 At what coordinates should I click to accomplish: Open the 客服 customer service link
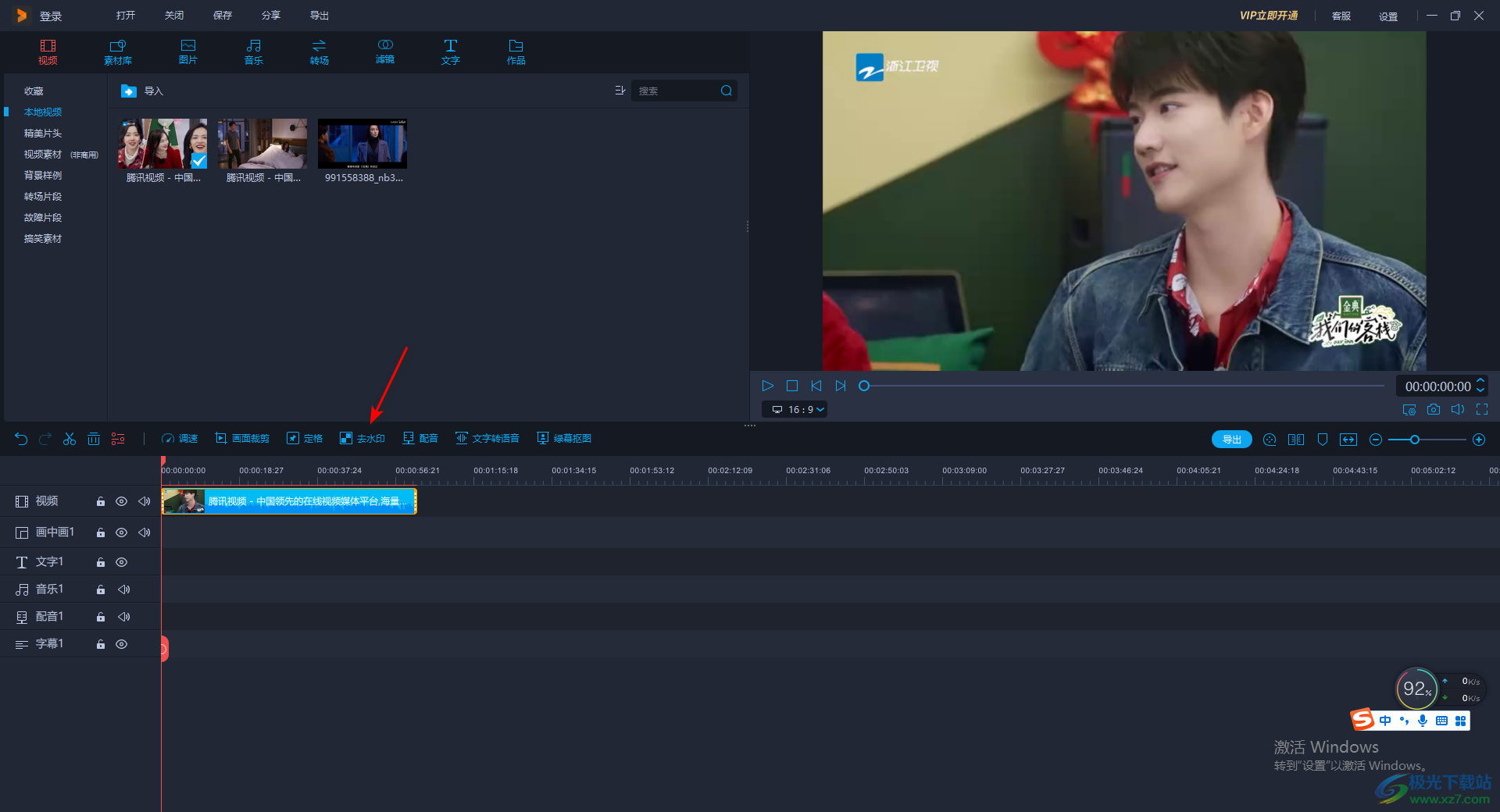pos(1341,16)
